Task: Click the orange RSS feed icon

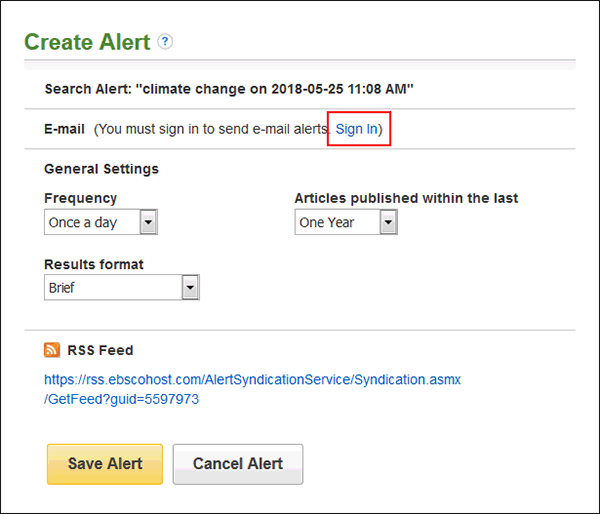Action: coord(52,350)
